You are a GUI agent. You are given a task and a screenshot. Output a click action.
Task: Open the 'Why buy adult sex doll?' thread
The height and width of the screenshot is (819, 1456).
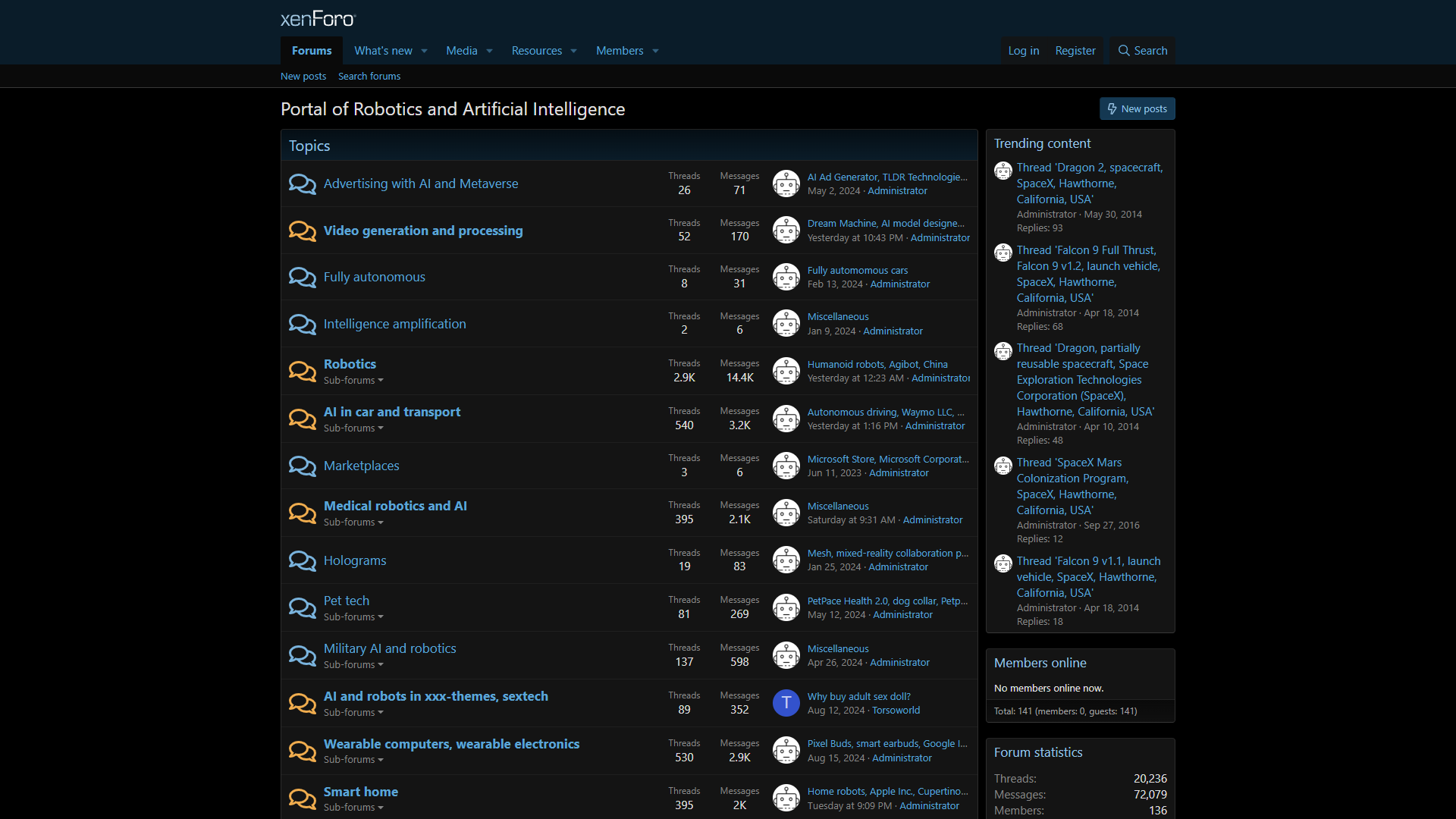pyautogui.click(x=858, y=695)
